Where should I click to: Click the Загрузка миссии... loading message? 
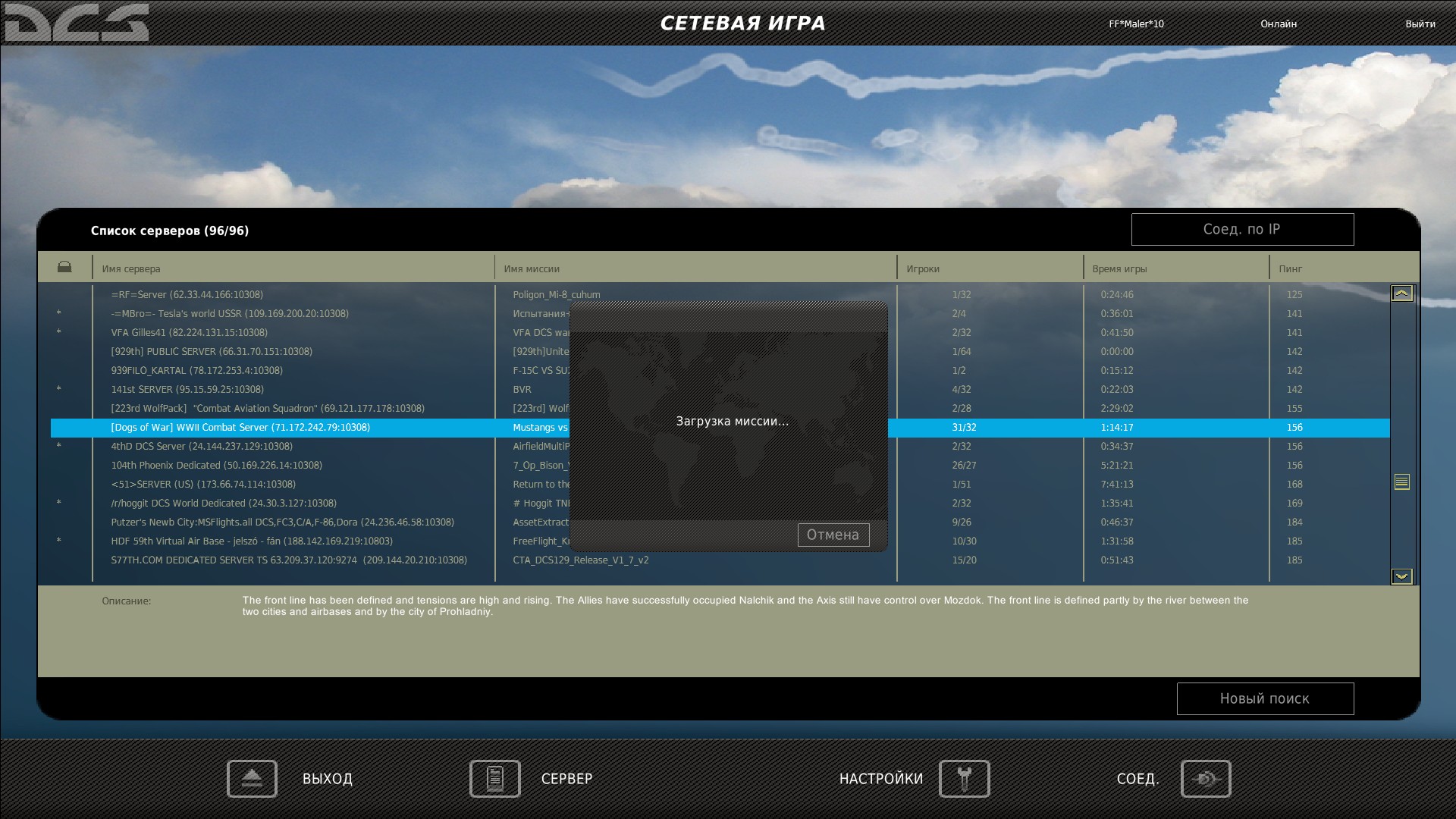point(733,421)
